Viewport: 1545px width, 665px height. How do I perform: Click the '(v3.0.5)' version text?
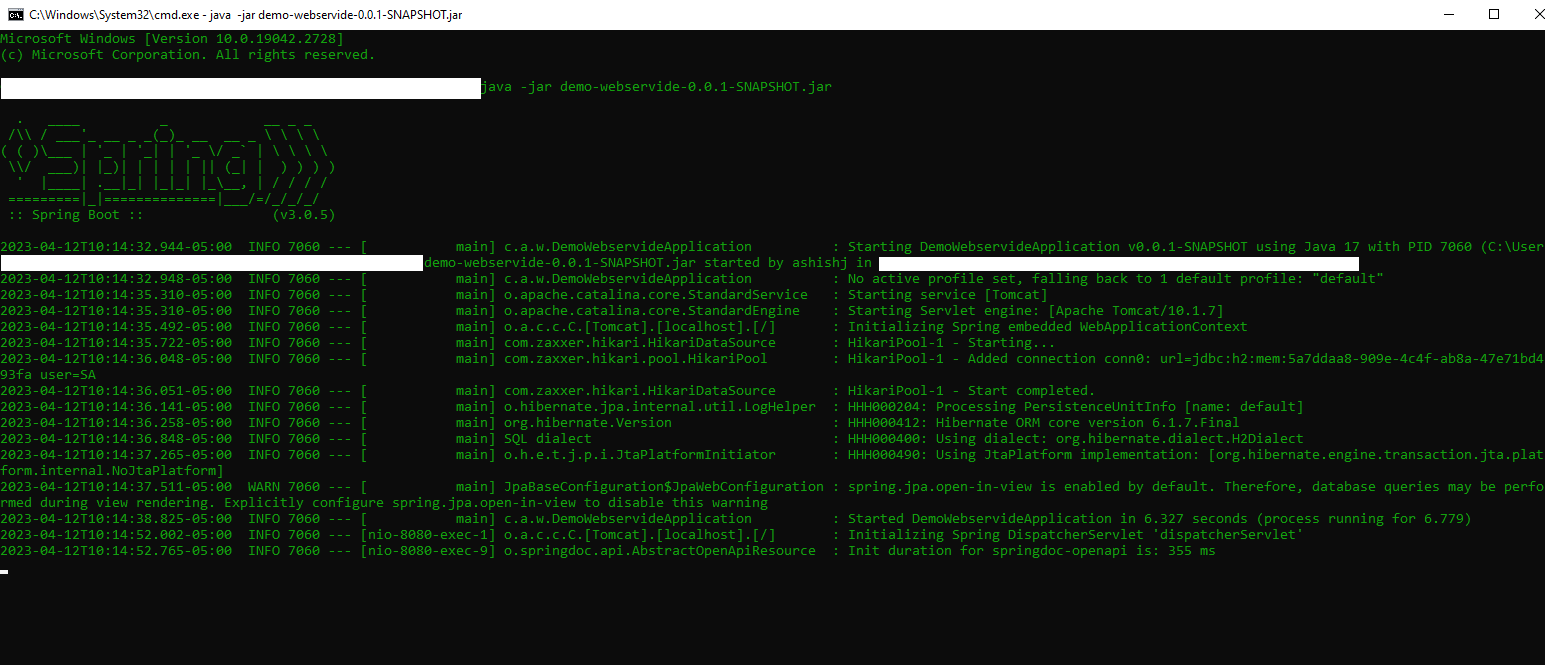tap(304, 215)
